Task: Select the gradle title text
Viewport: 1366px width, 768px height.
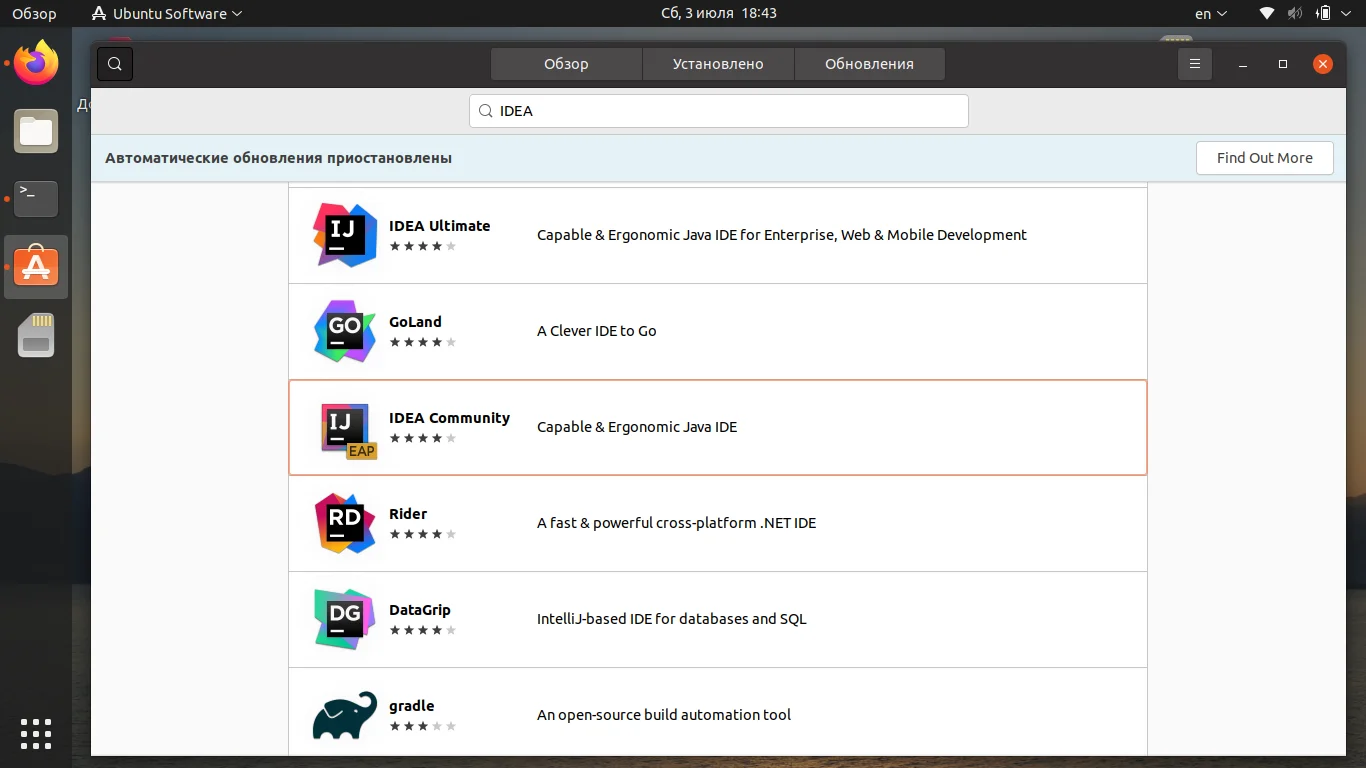Action: click(411, 706)
